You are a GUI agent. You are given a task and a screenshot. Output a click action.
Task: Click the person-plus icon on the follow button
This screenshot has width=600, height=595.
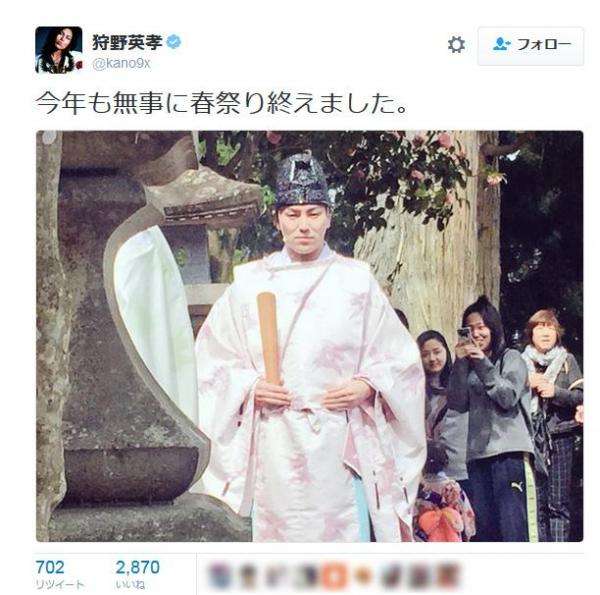[501, 45]
